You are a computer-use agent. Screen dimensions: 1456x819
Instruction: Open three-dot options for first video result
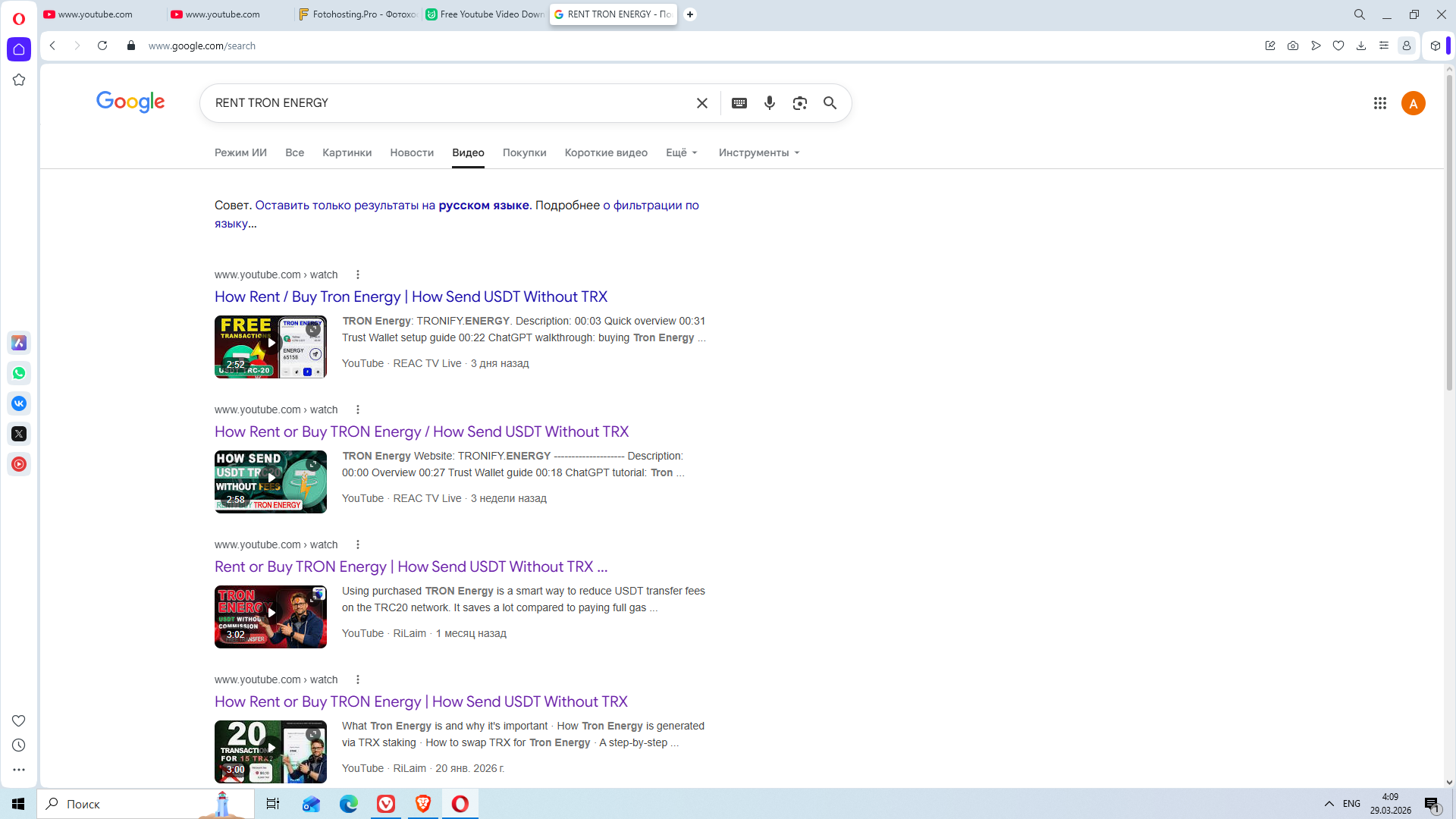358,275
